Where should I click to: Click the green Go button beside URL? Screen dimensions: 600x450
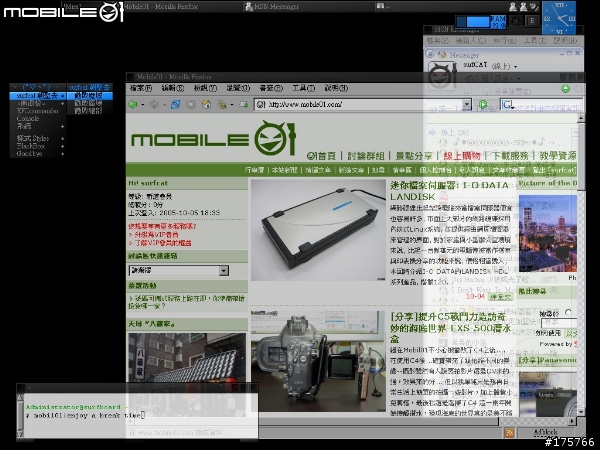pos(483,104)
